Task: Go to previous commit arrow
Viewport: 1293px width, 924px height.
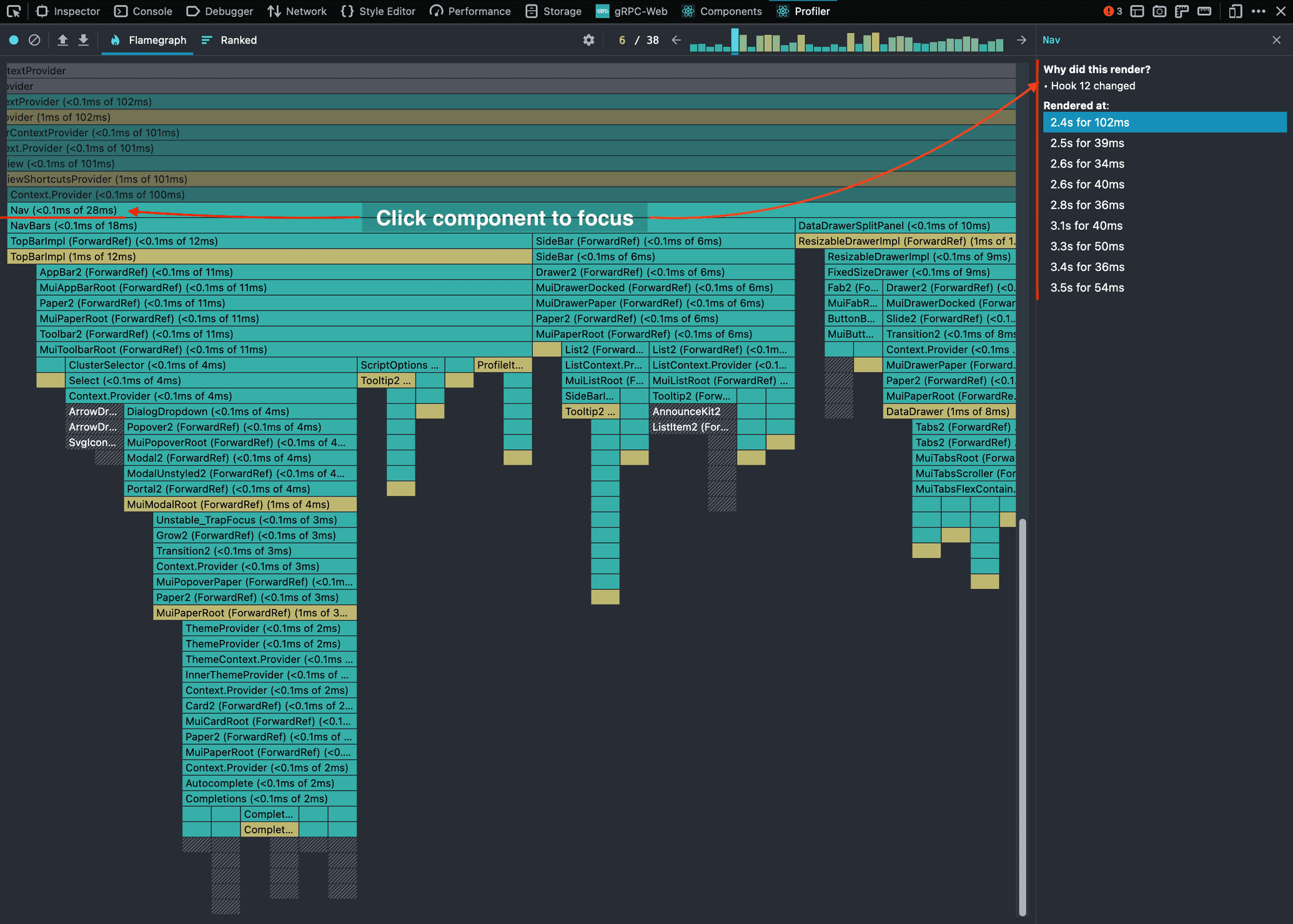Action: point(676,40)
